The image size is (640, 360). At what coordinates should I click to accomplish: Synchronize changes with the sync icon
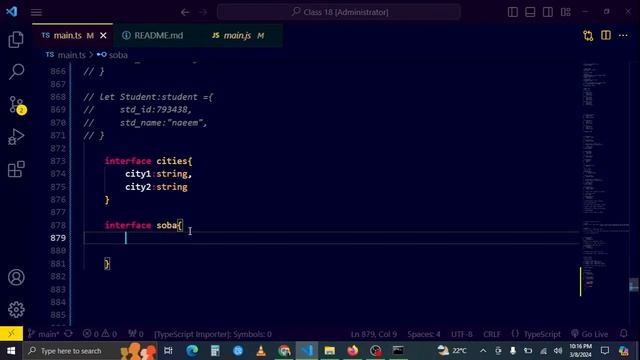69,333
